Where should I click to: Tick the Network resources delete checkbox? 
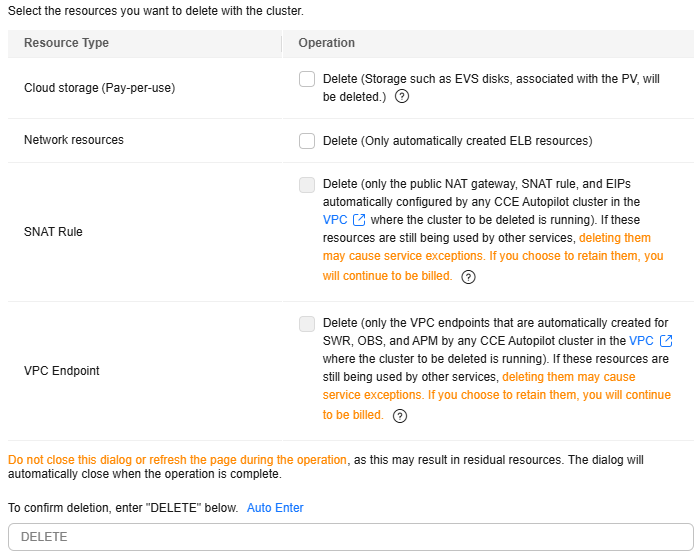[307, 141]
